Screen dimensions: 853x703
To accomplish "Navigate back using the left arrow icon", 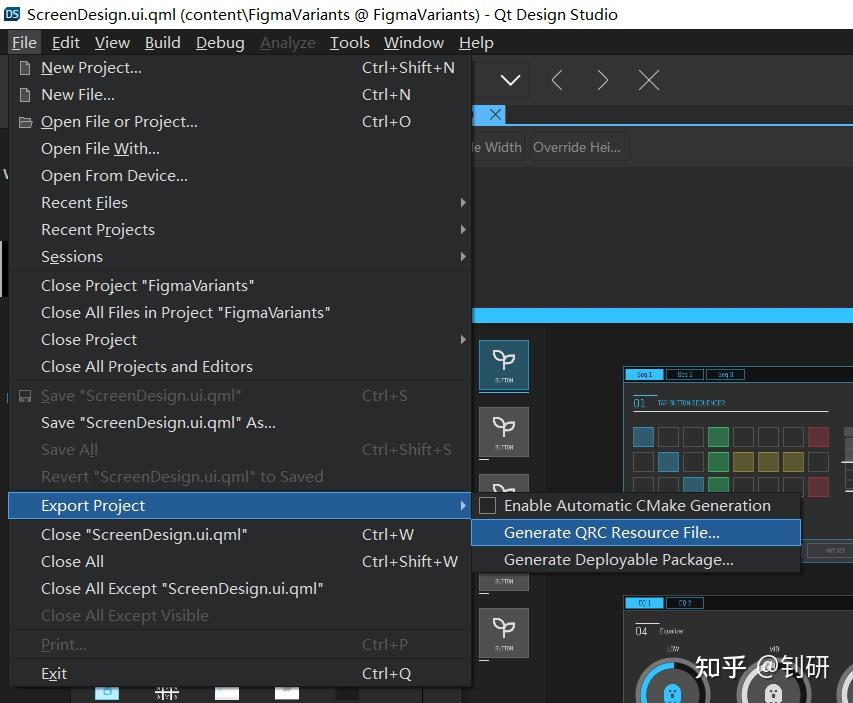I will tap(557, 80).
